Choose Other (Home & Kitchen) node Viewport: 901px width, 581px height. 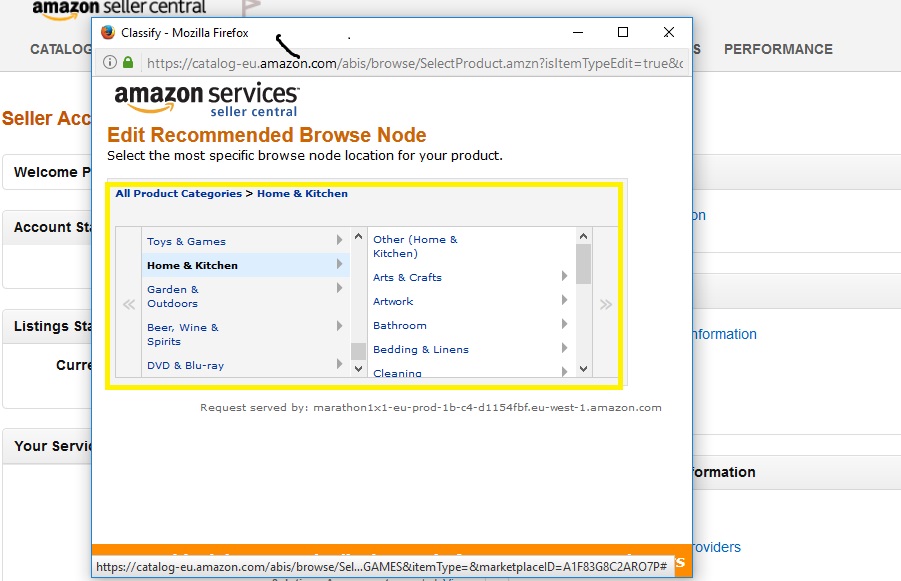tap(415, 246)
